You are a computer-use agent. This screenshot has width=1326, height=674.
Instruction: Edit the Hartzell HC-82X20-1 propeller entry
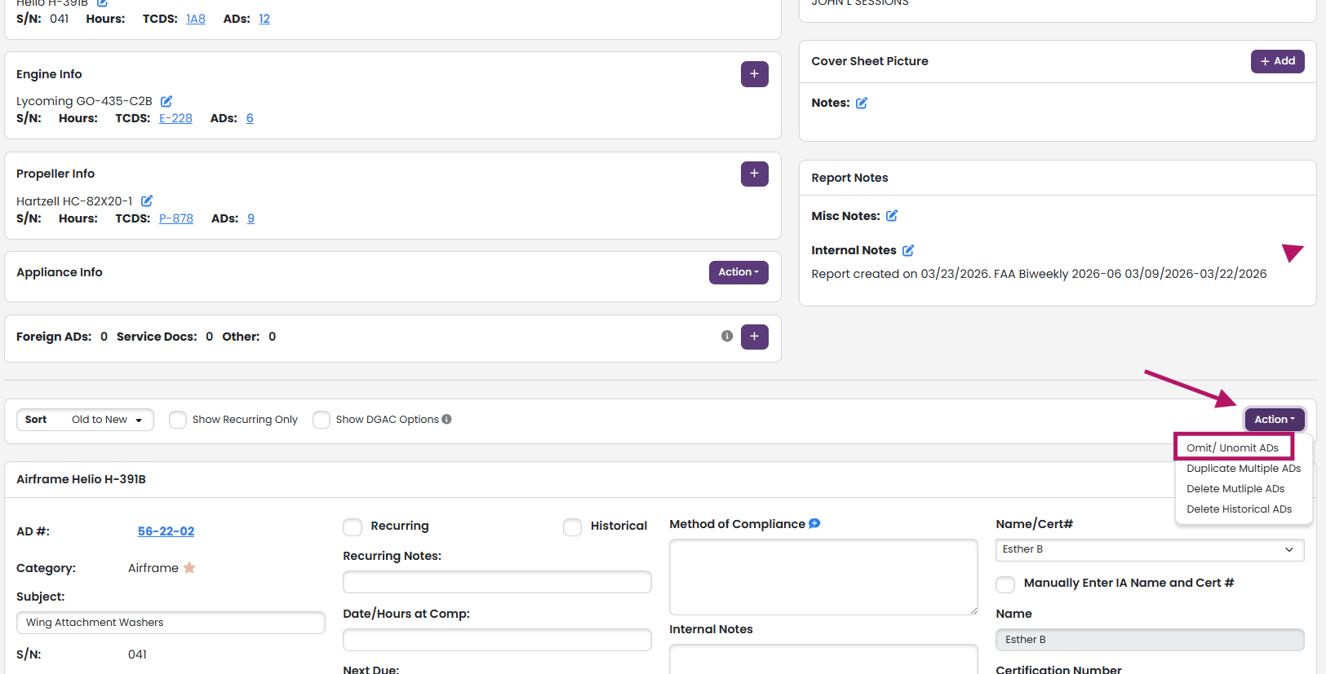[x=147, y=201]
